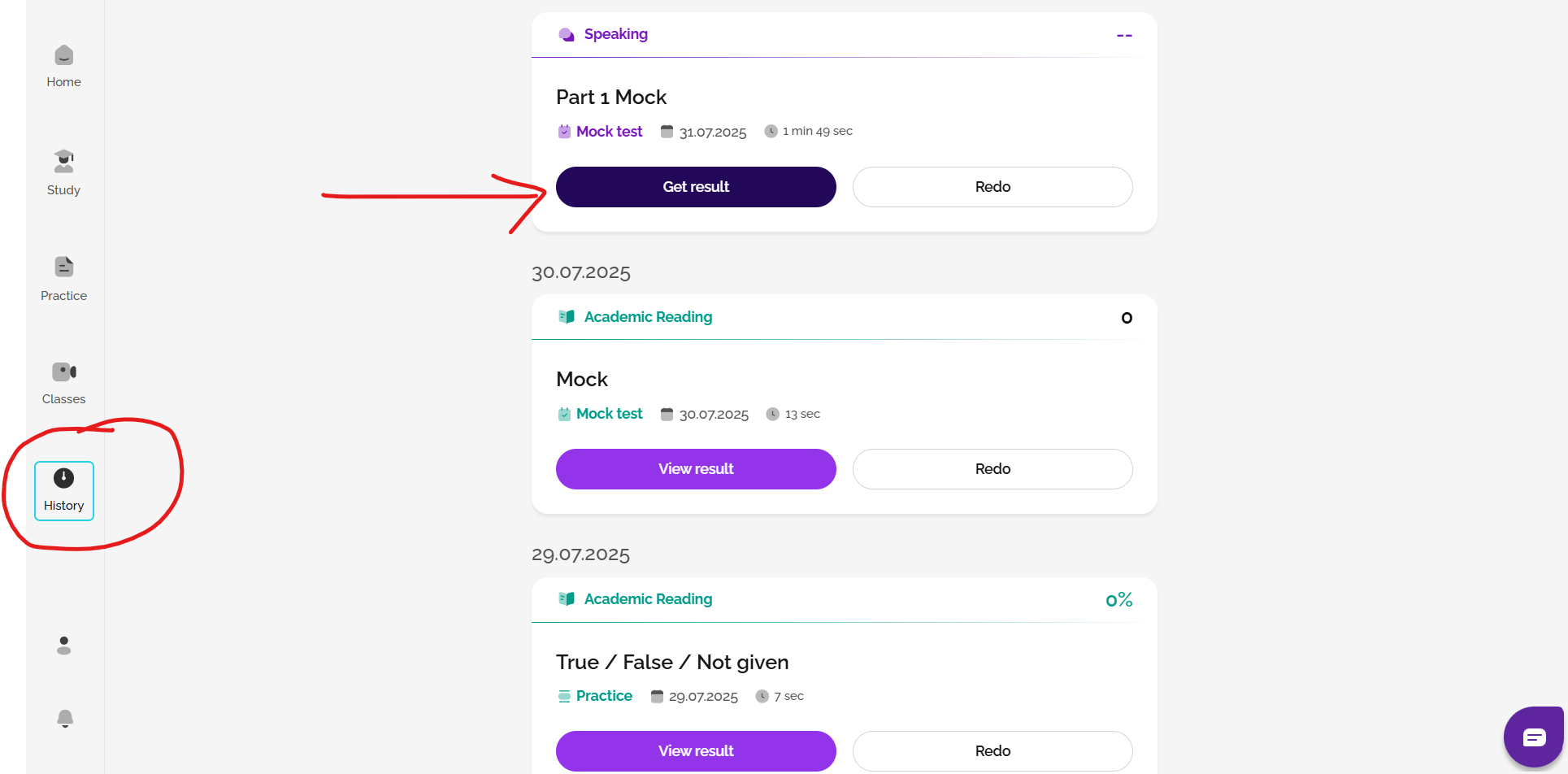View result of the 30.07.2025 Mock
Screen dimensions: 1568x774
coord(696,469)
